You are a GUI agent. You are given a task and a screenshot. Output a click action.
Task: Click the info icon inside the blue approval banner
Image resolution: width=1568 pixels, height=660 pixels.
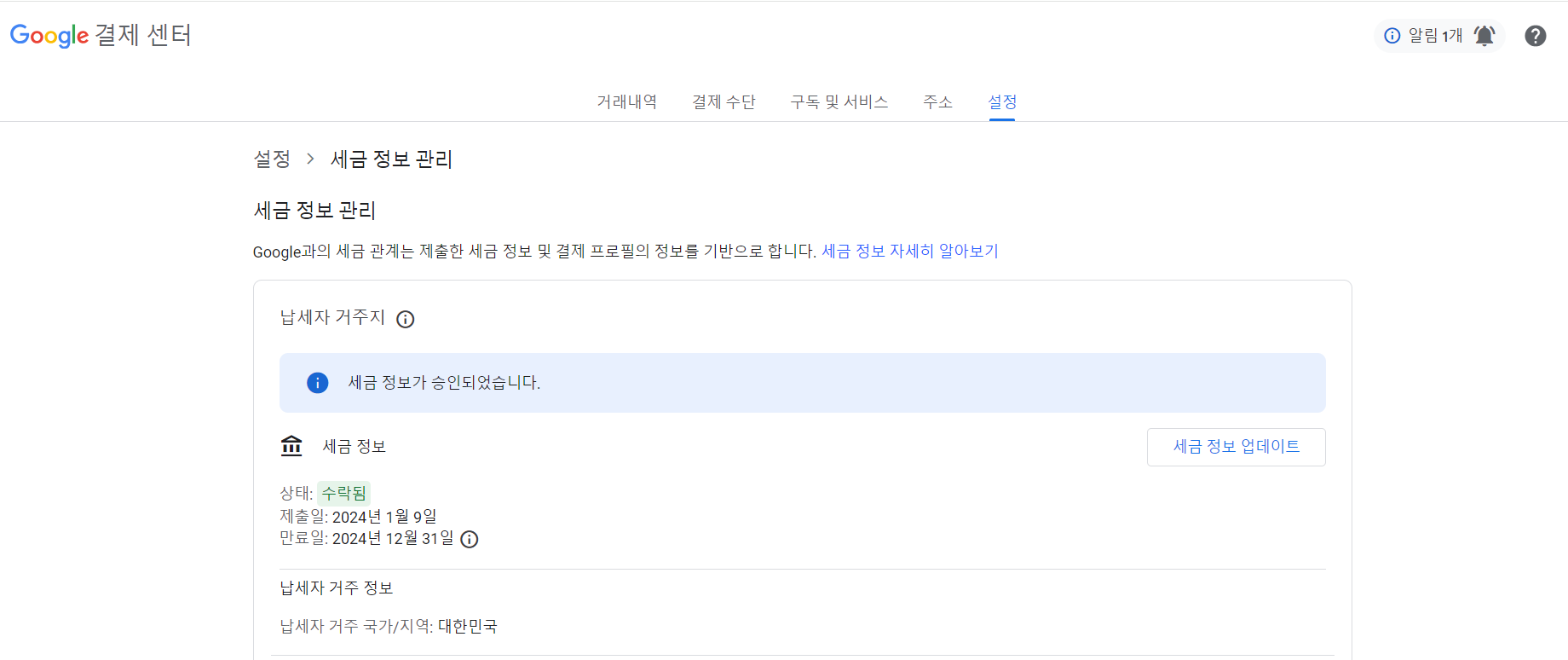point(317,383)
